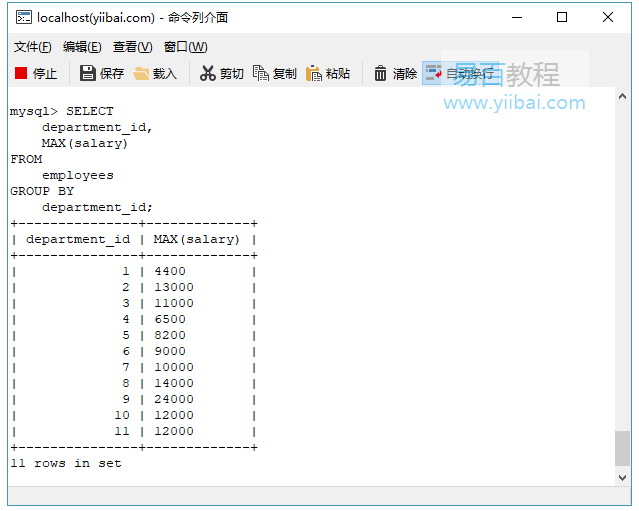Click the department_id column header text

(78, 239)
